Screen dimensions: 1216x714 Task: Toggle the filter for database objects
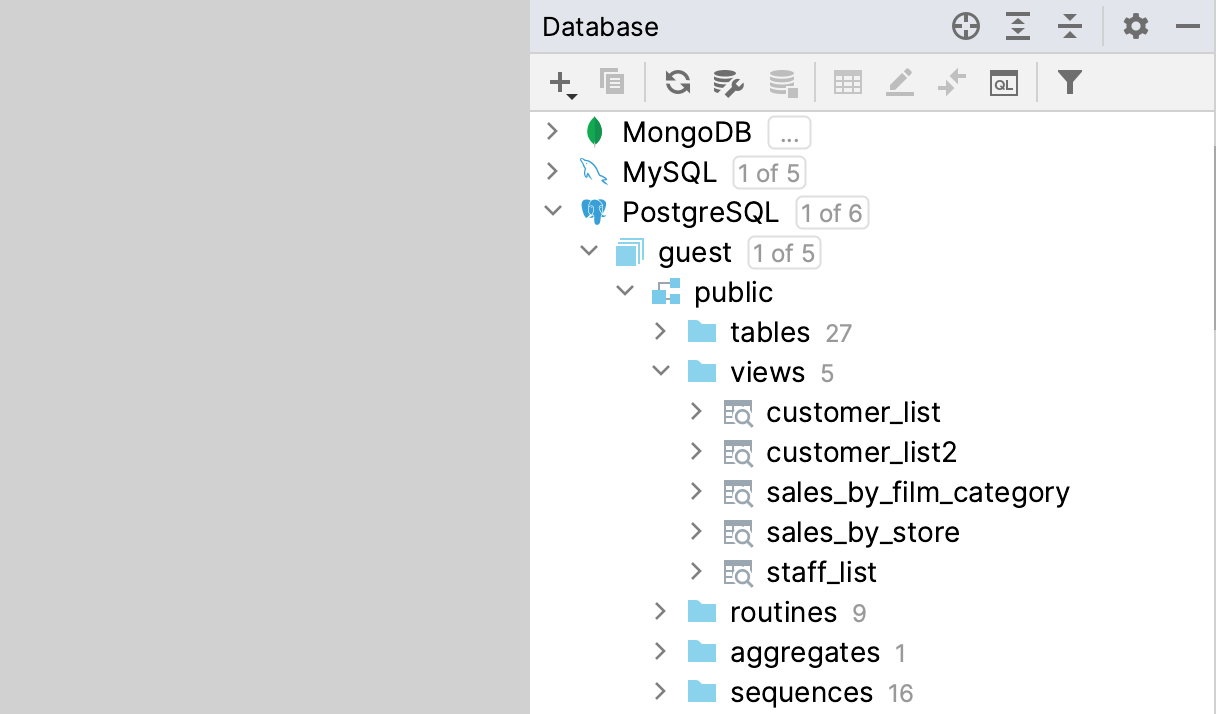pos(1069,82)
